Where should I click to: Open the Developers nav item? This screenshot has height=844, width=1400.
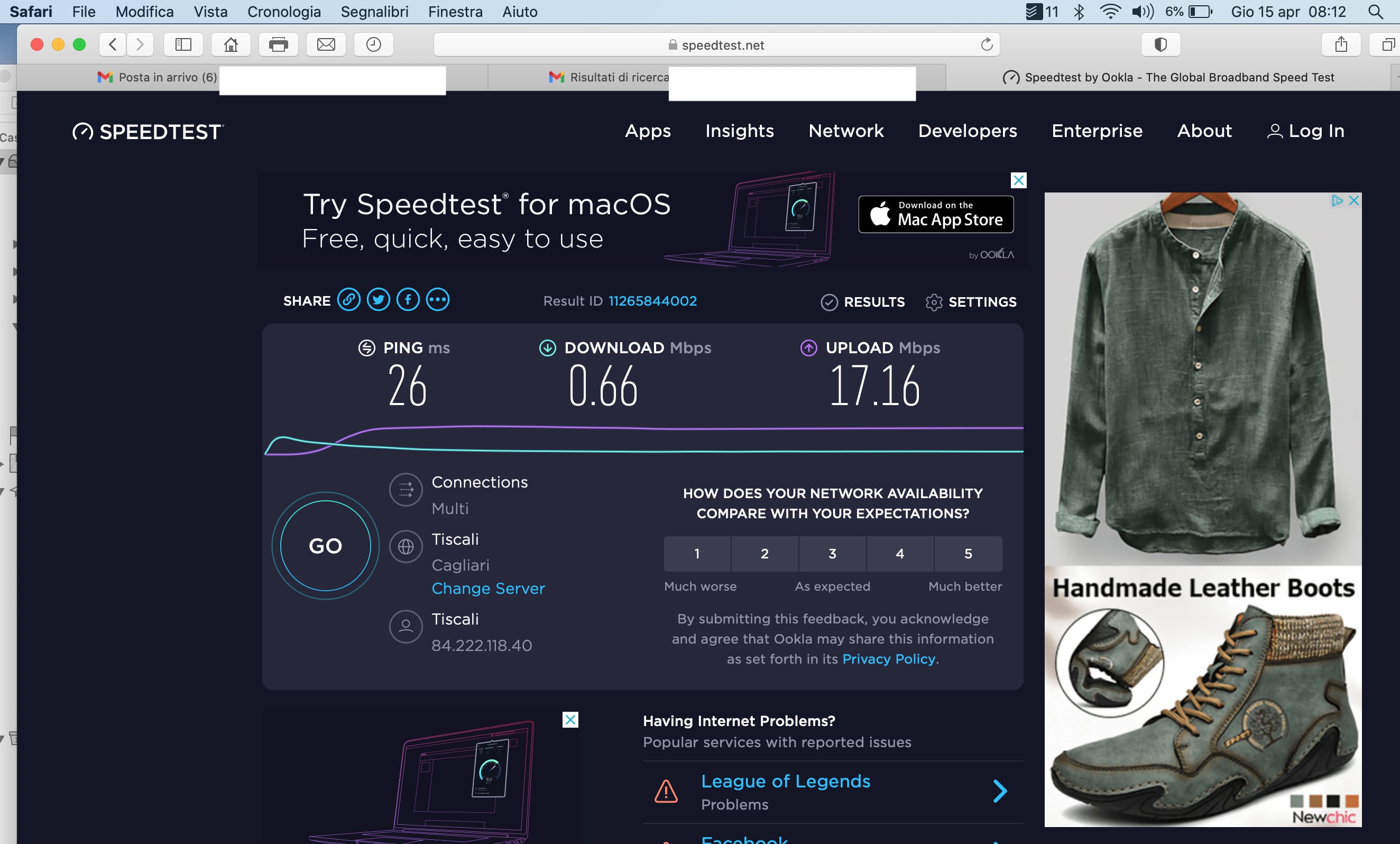pos(968,131)
